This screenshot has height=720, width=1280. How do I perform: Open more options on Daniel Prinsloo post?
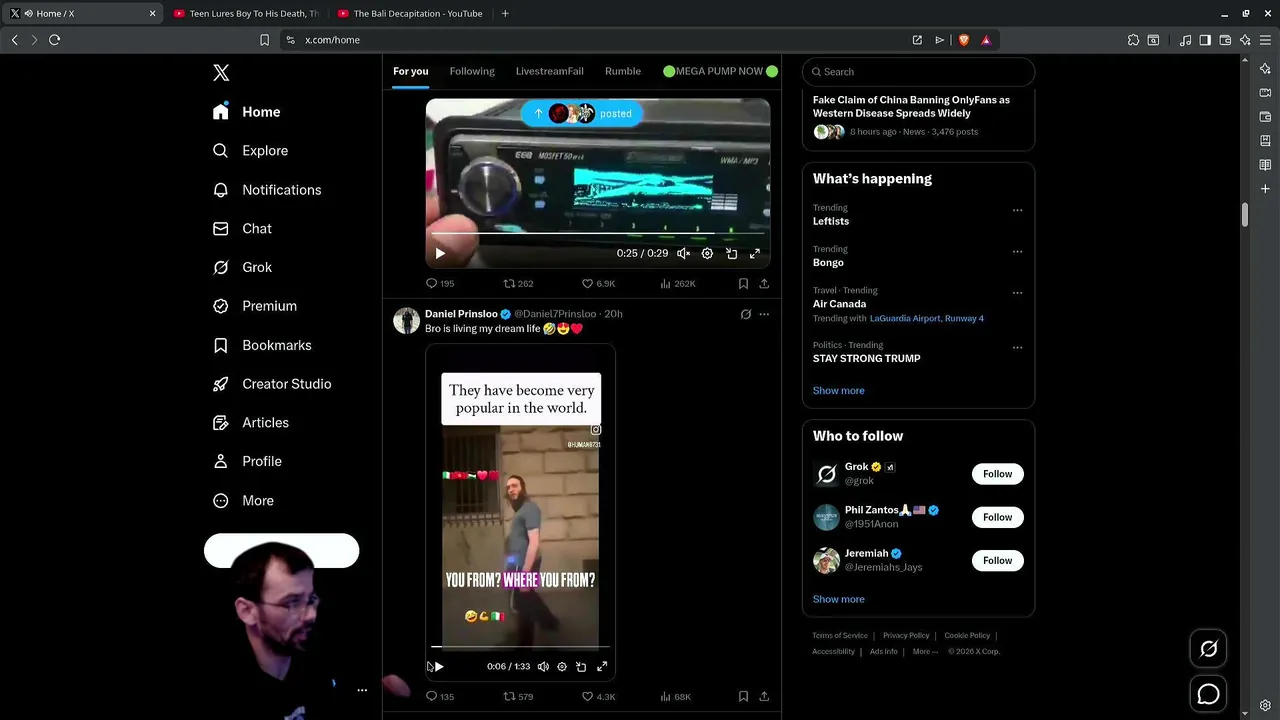[x=764, y=314]
